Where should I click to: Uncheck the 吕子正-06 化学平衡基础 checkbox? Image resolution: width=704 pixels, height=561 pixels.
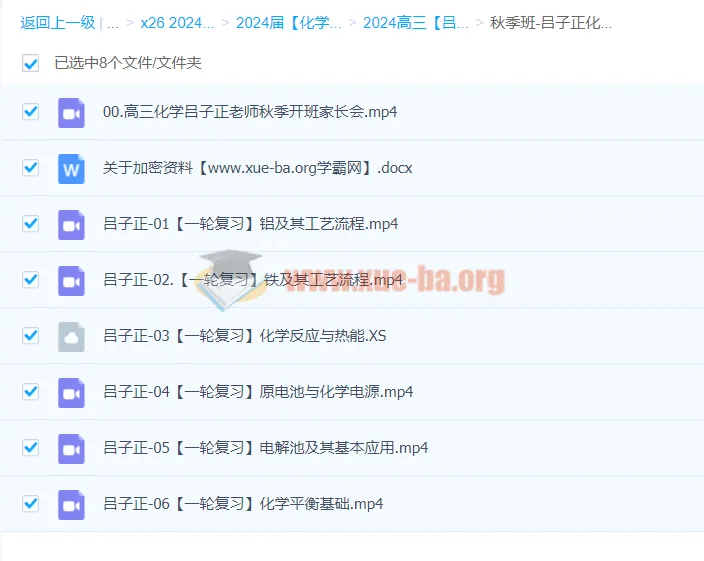tap(31, 504)
